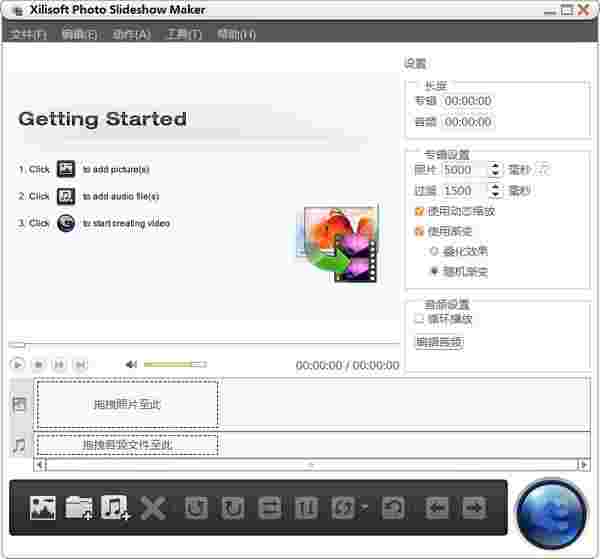Click the upper 00:00:00 length field
The width and height of the screenshot is (600, 559).
pos(468,101)
